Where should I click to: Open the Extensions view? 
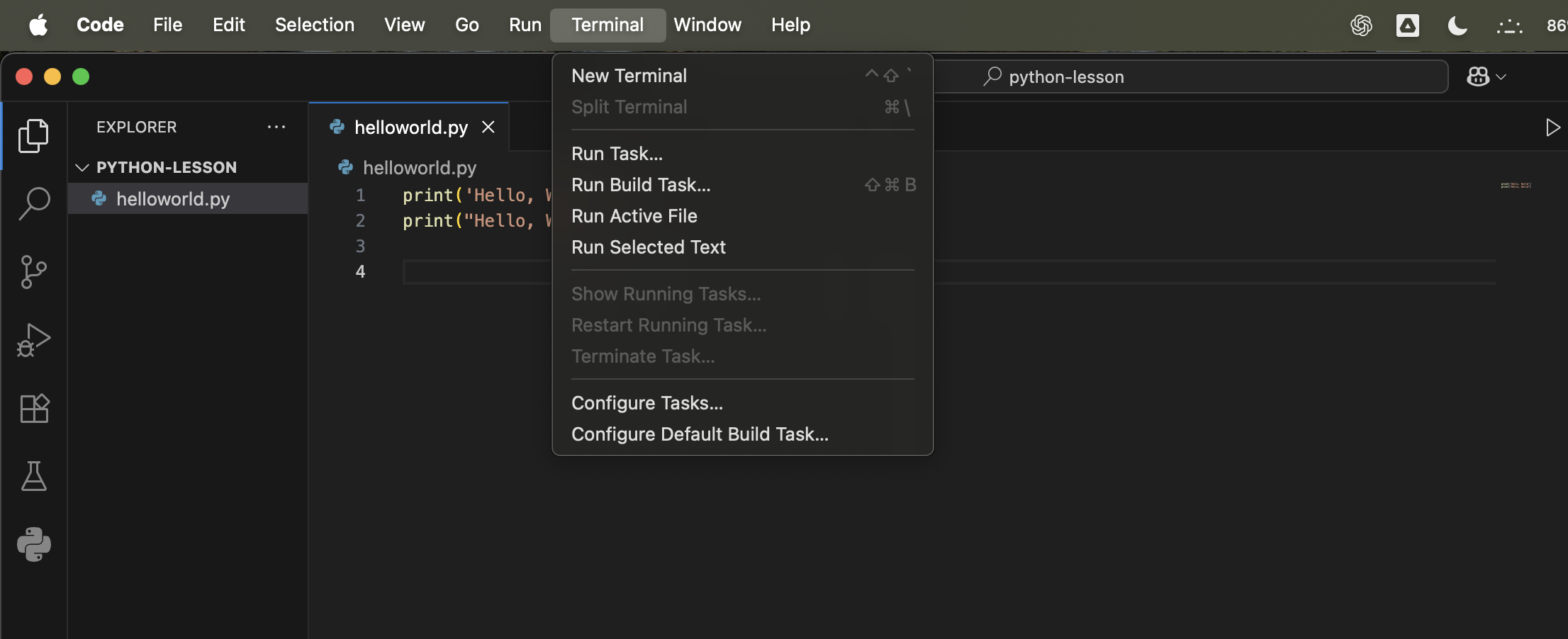click(x=33, y=408)
